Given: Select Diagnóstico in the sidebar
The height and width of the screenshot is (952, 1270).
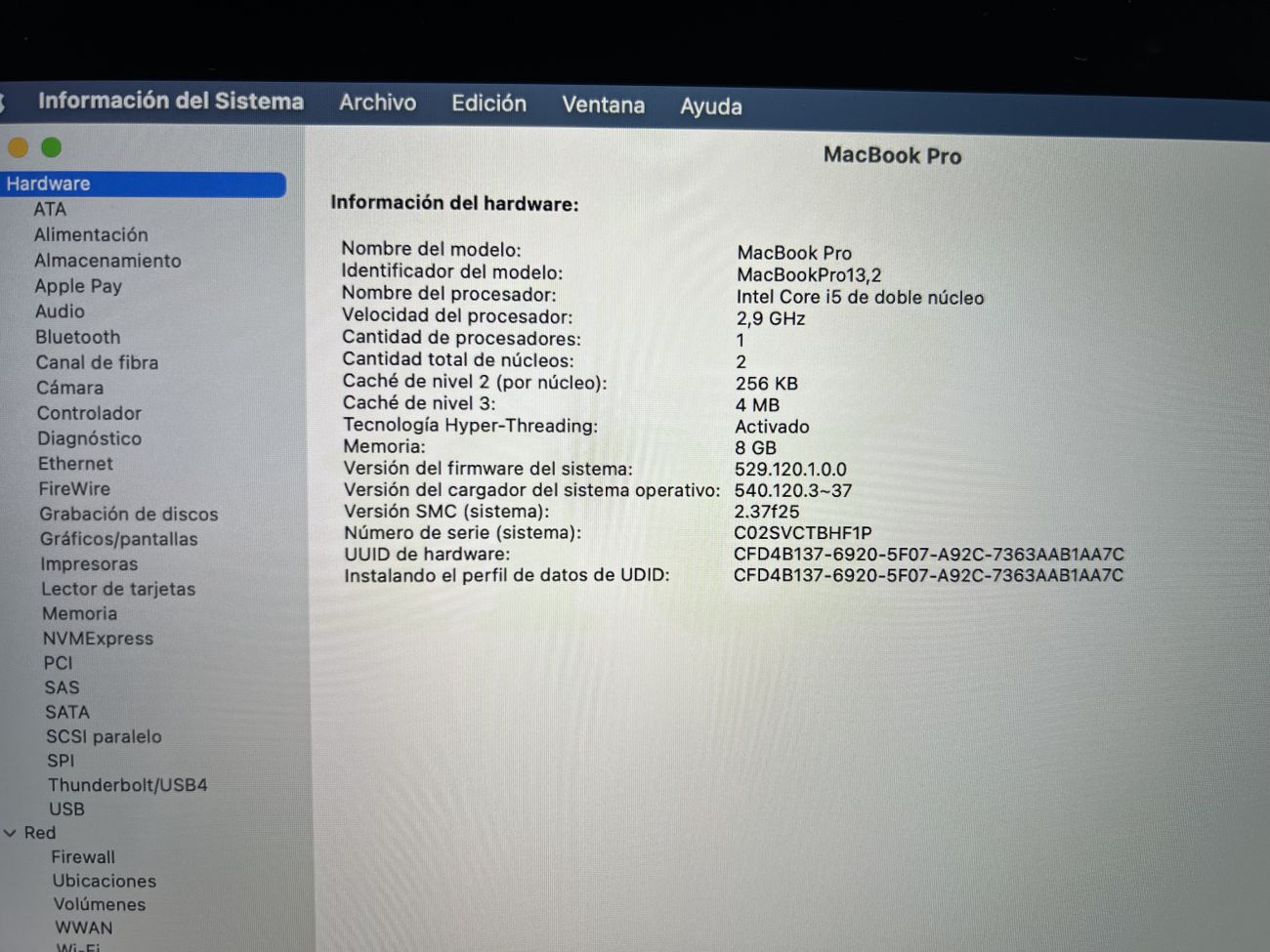Looking at the screenshot, I should 89,438.
